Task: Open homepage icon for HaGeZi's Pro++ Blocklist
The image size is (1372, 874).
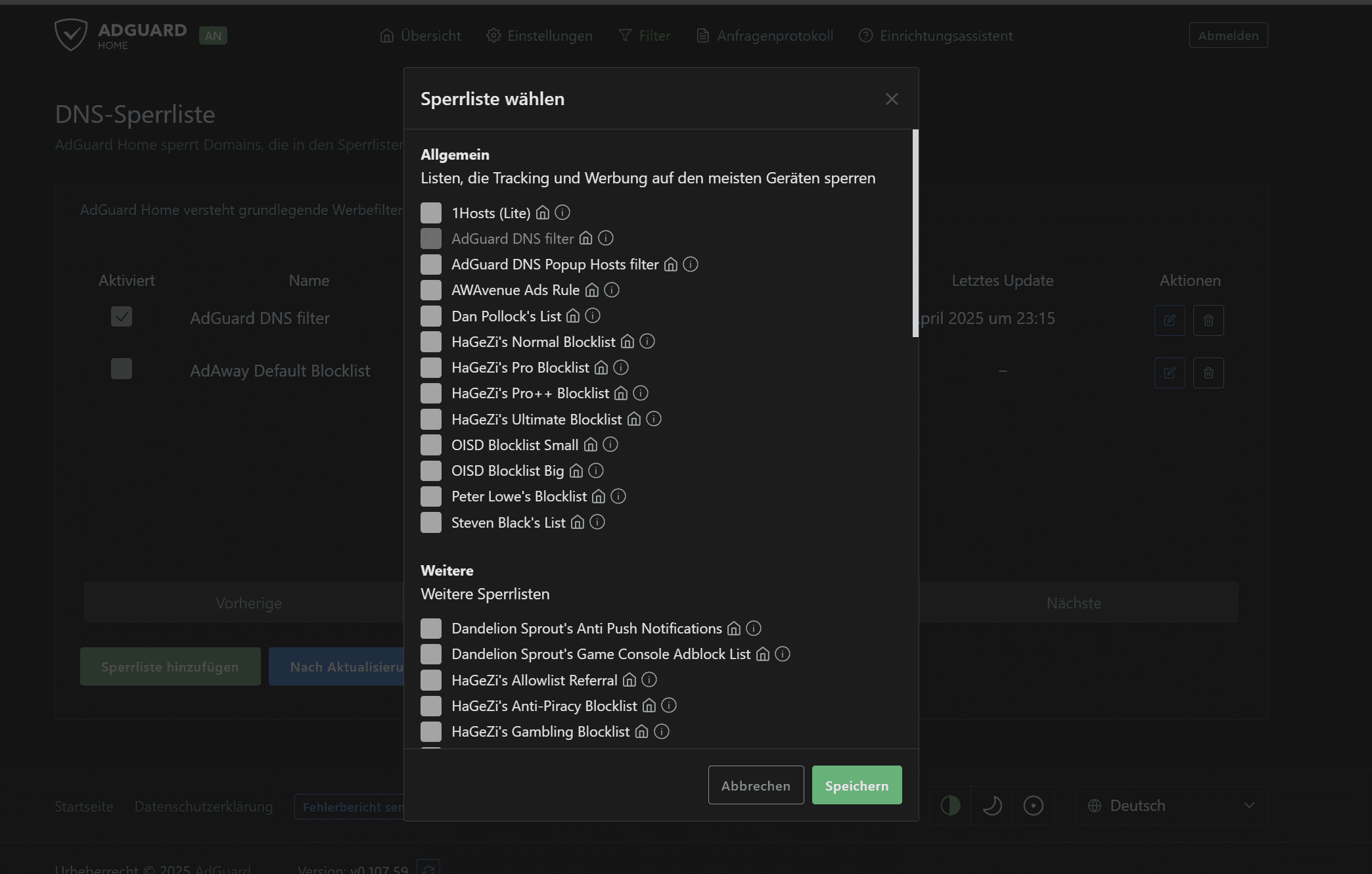Action: (x=621, y=393)
